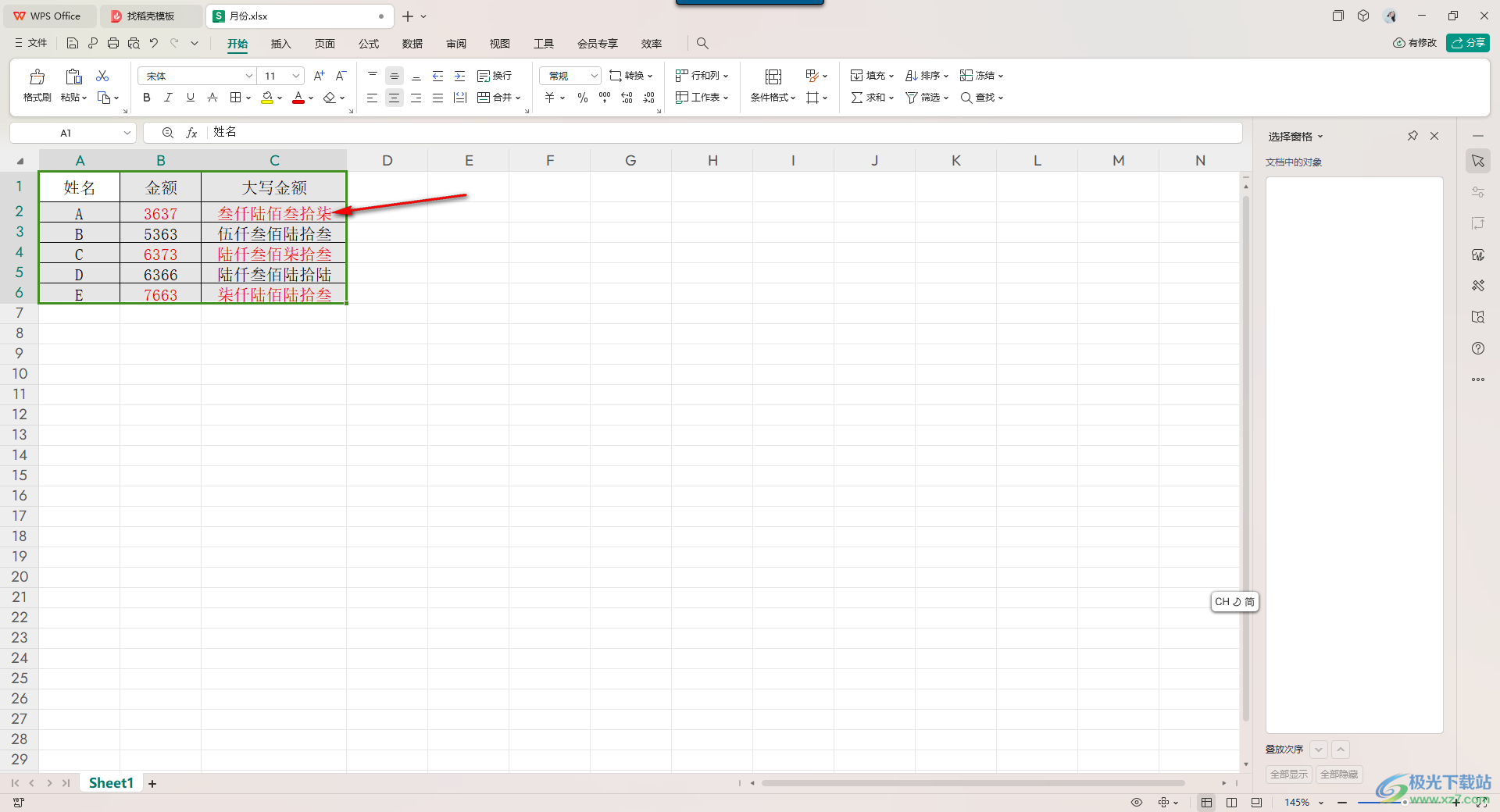The height and width of the screenshot is (812, 1500).
Task: Pin the selection pane (选择窗格)
Action: click(1412, 136)
